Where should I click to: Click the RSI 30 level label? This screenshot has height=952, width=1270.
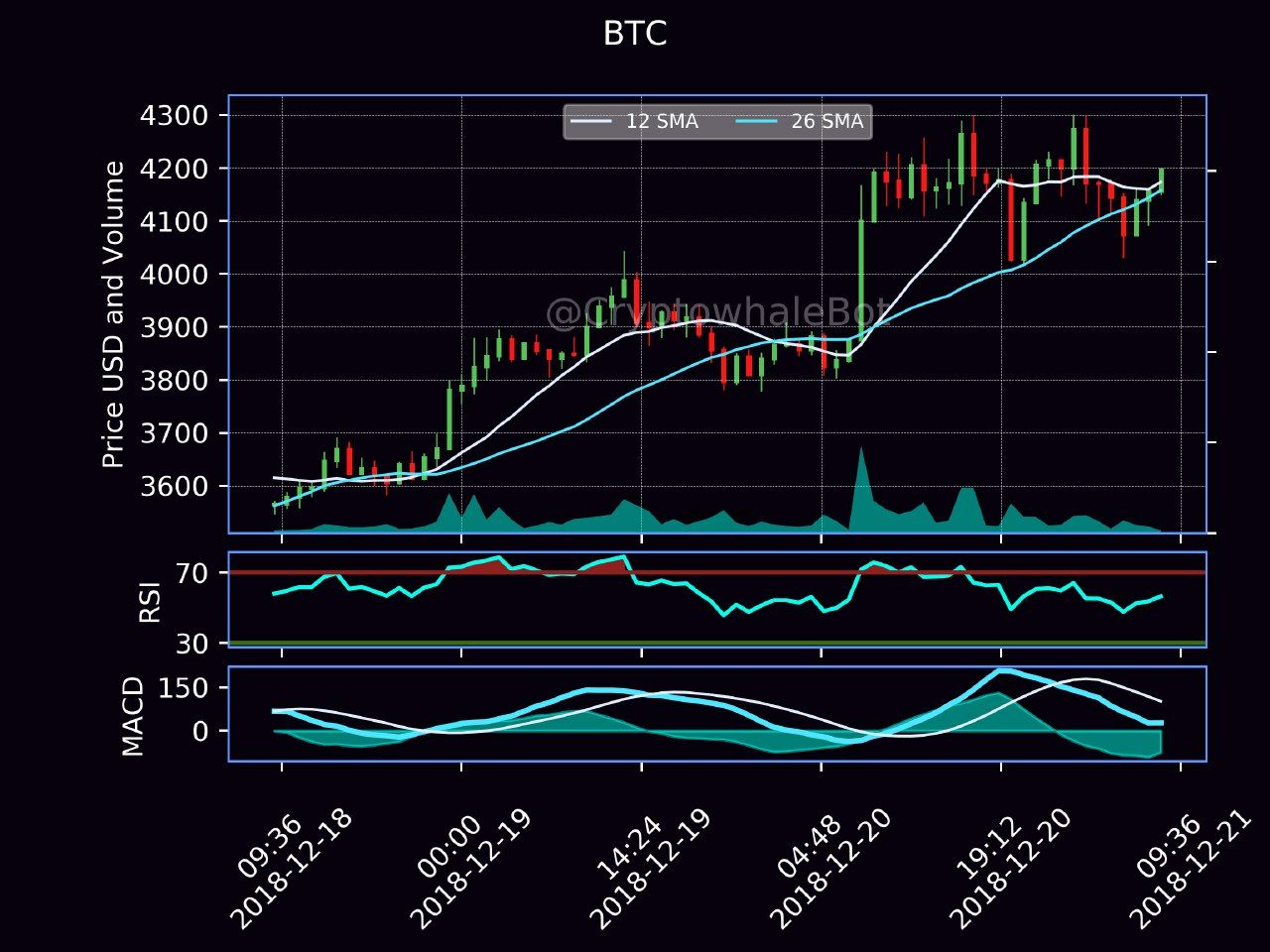tap(192, 644)
